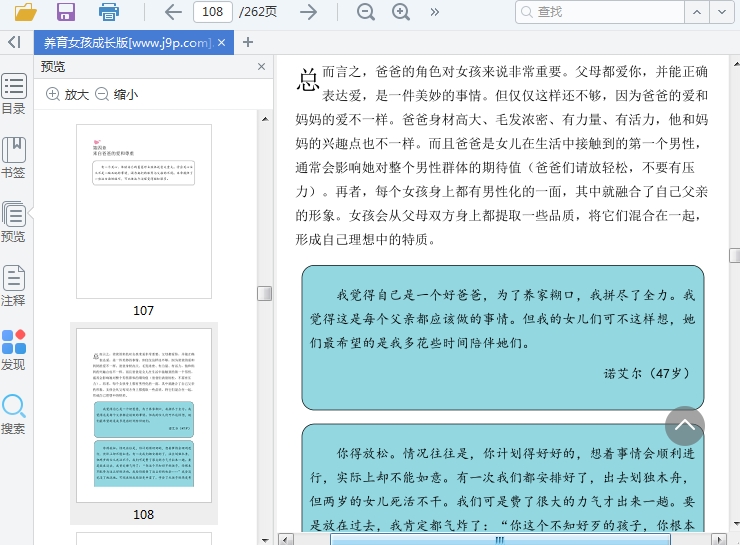Click the horizontal scrollbar thumb
The height and width of the screenshot is (545, 740).
pos(500,540)
